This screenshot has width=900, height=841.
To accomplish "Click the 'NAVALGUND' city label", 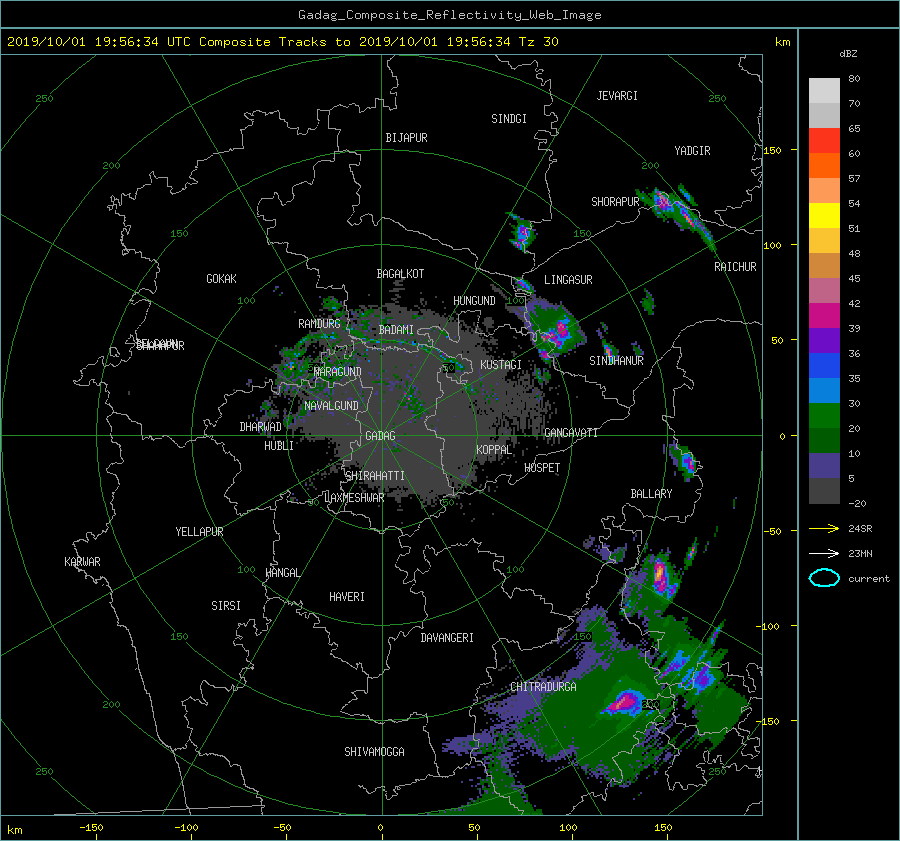I will point(331,406).
